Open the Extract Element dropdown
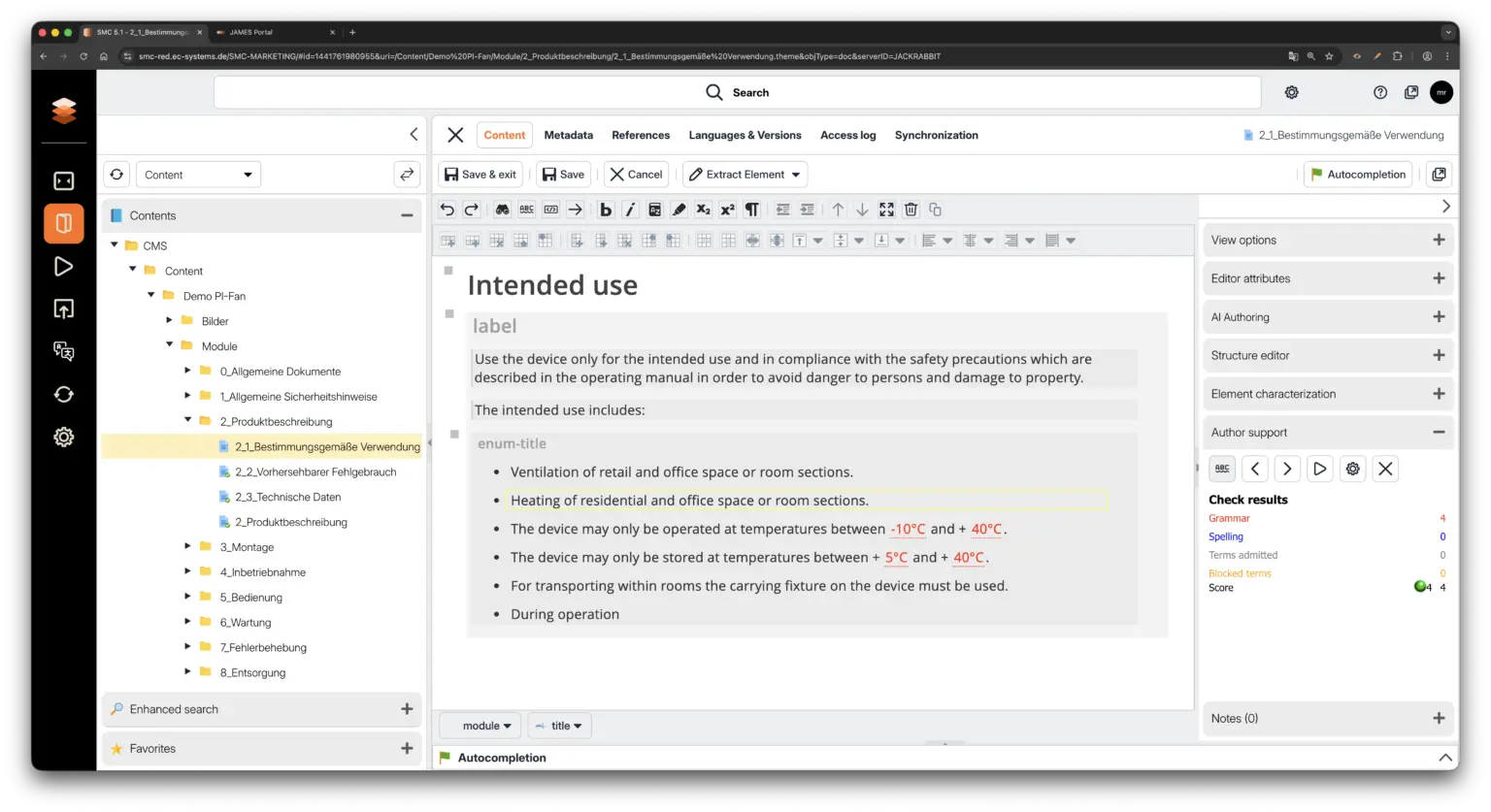 [x=745, y=175]
